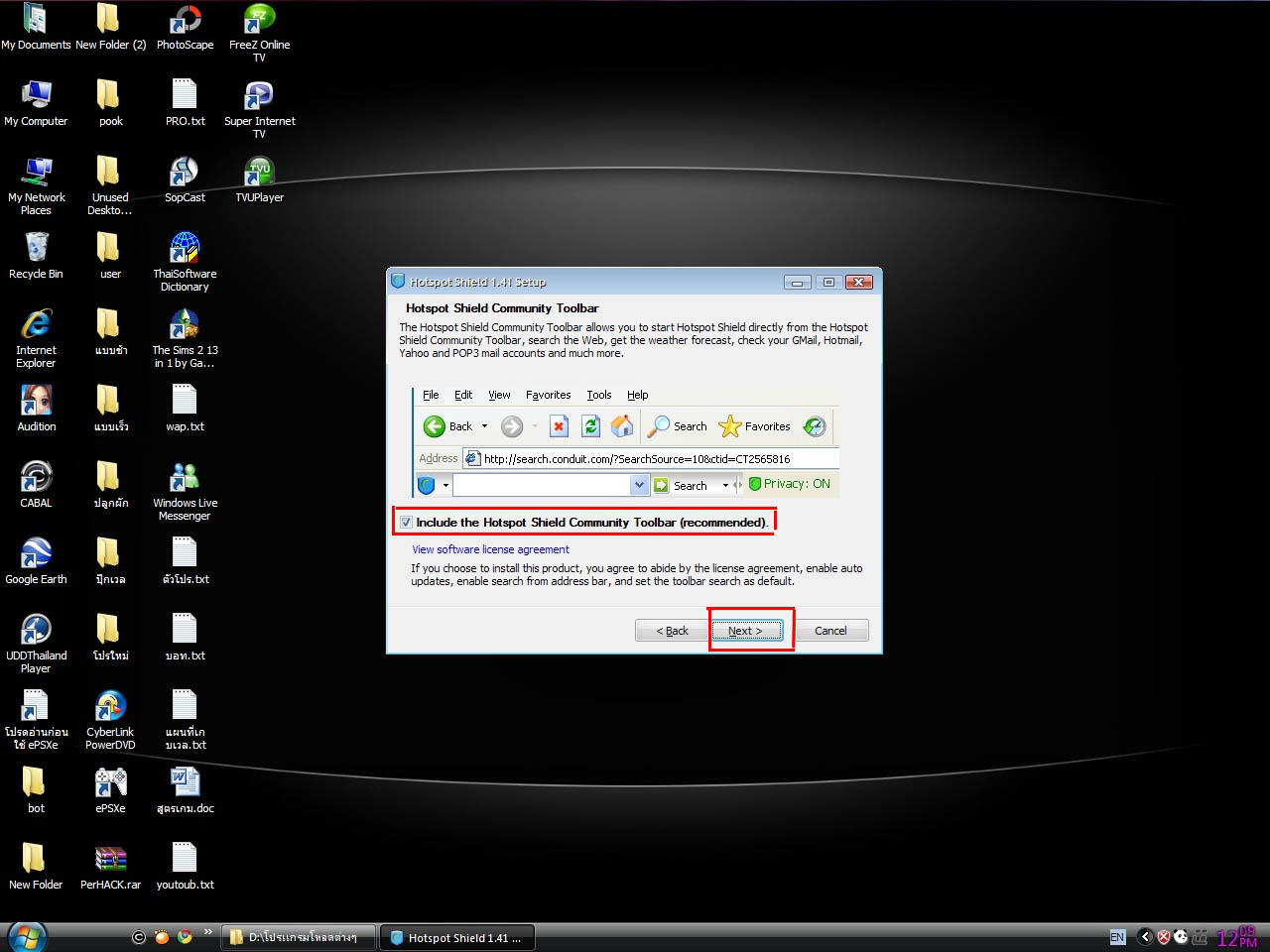Open the Back history dropdown arrow

(484, 426)
